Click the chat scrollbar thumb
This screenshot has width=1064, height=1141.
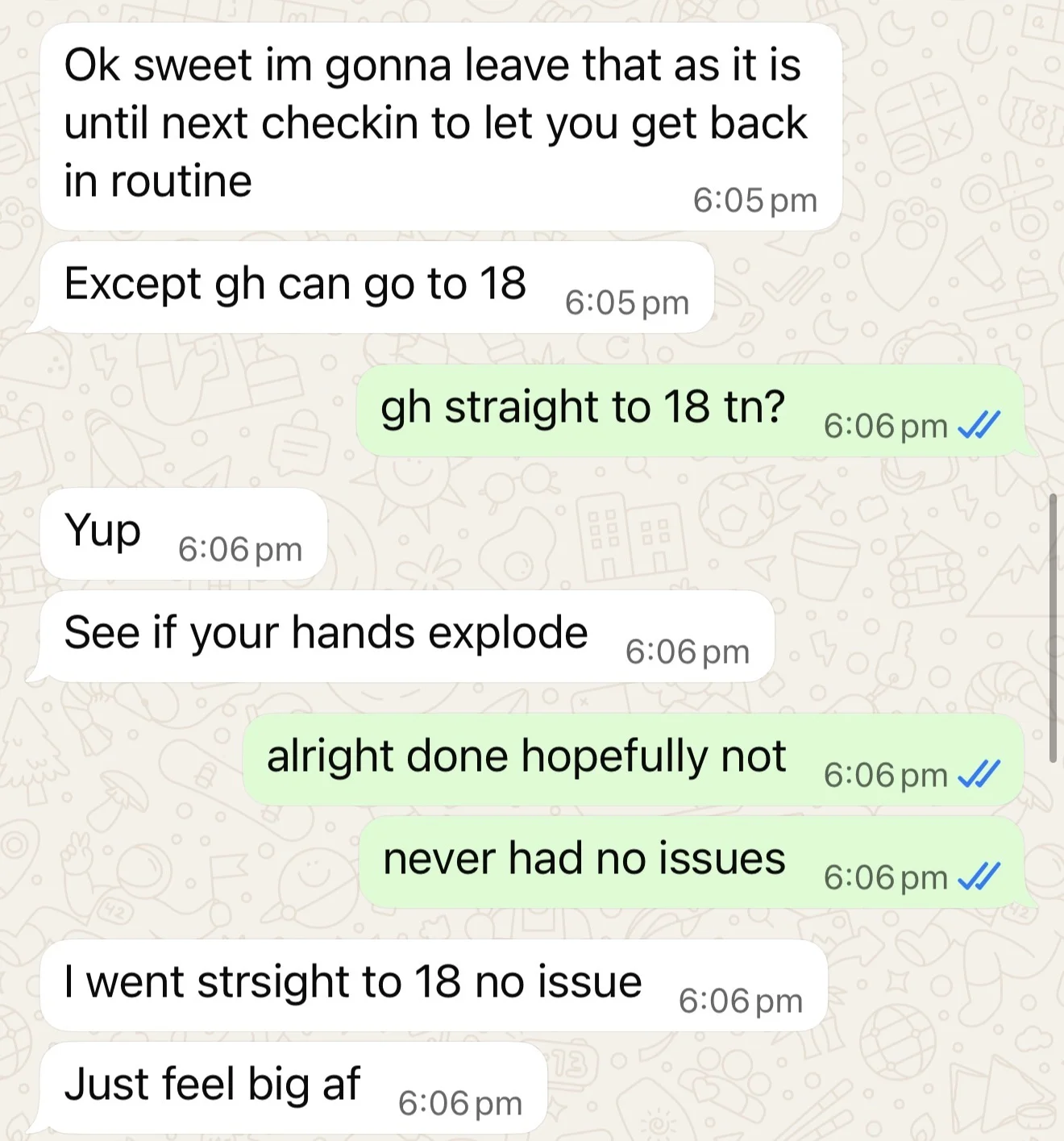tap(1053, 628)
